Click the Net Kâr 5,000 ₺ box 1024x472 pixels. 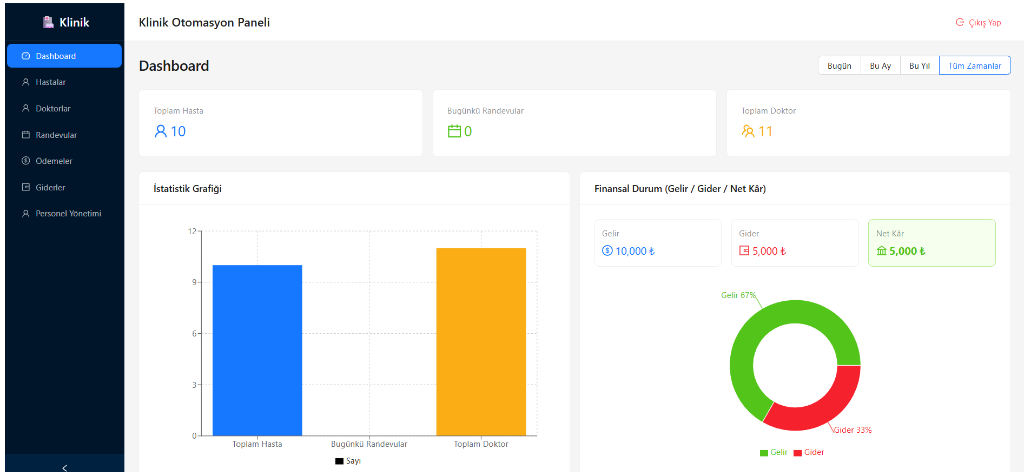(932, 243)
